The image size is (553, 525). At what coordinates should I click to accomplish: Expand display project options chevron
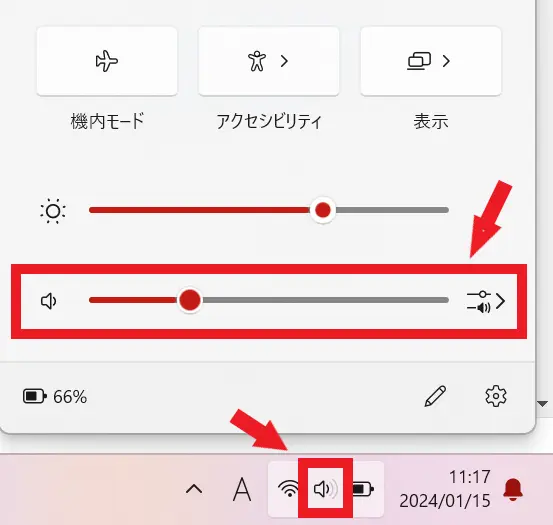[x=446, y=61]
